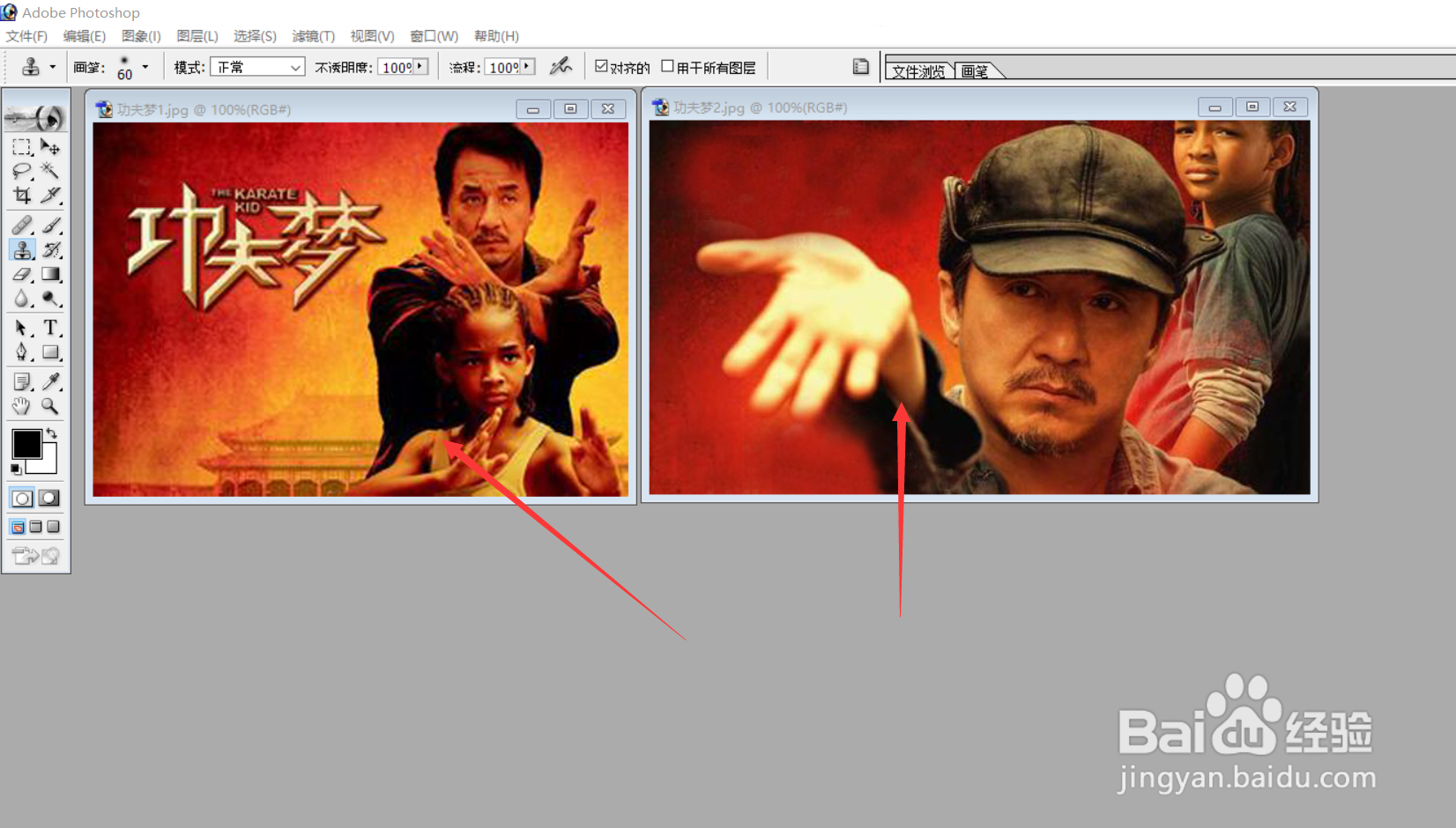Screen dimensions: 1456x828
Task: Expand the opacity slider arrow
Action: [x=420, y=66]
